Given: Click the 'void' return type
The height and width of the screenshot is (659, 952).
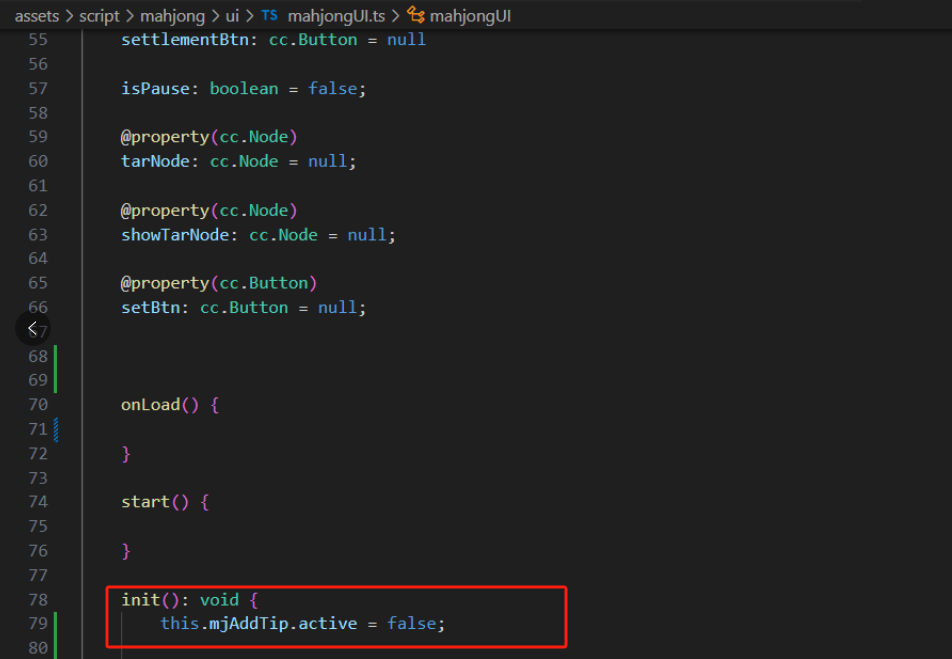Looking at the screenshot, I should coord(220,600).
